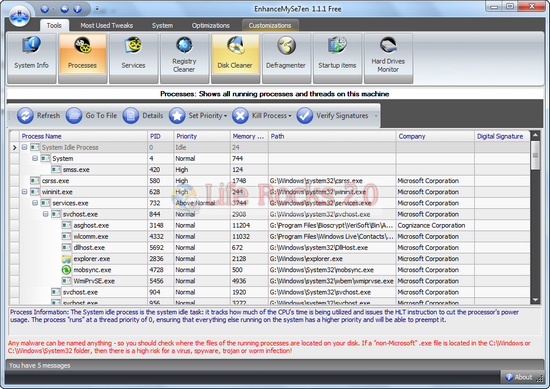Click the mobsync.exe green sync icon
This screenshot has height=389, width=550.
[x=66, y=270]
